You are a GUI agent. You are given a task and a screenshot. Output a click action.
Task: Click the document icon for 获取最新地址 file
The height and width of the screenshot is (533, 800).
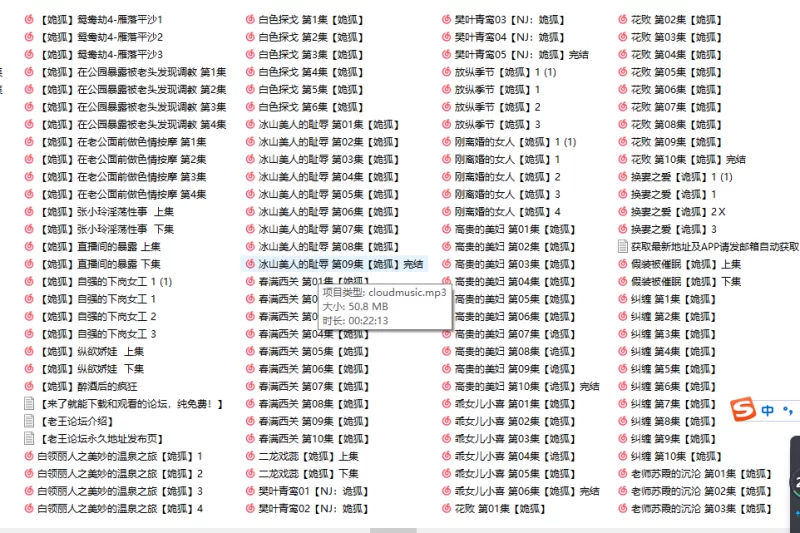622,247
